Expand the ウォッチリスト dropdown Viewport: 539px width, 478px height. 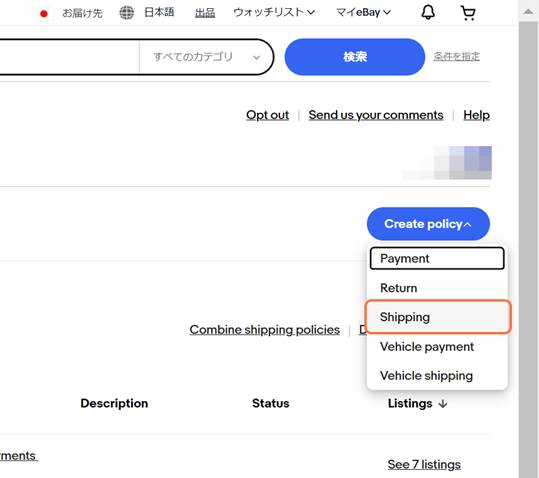point(274,12)
